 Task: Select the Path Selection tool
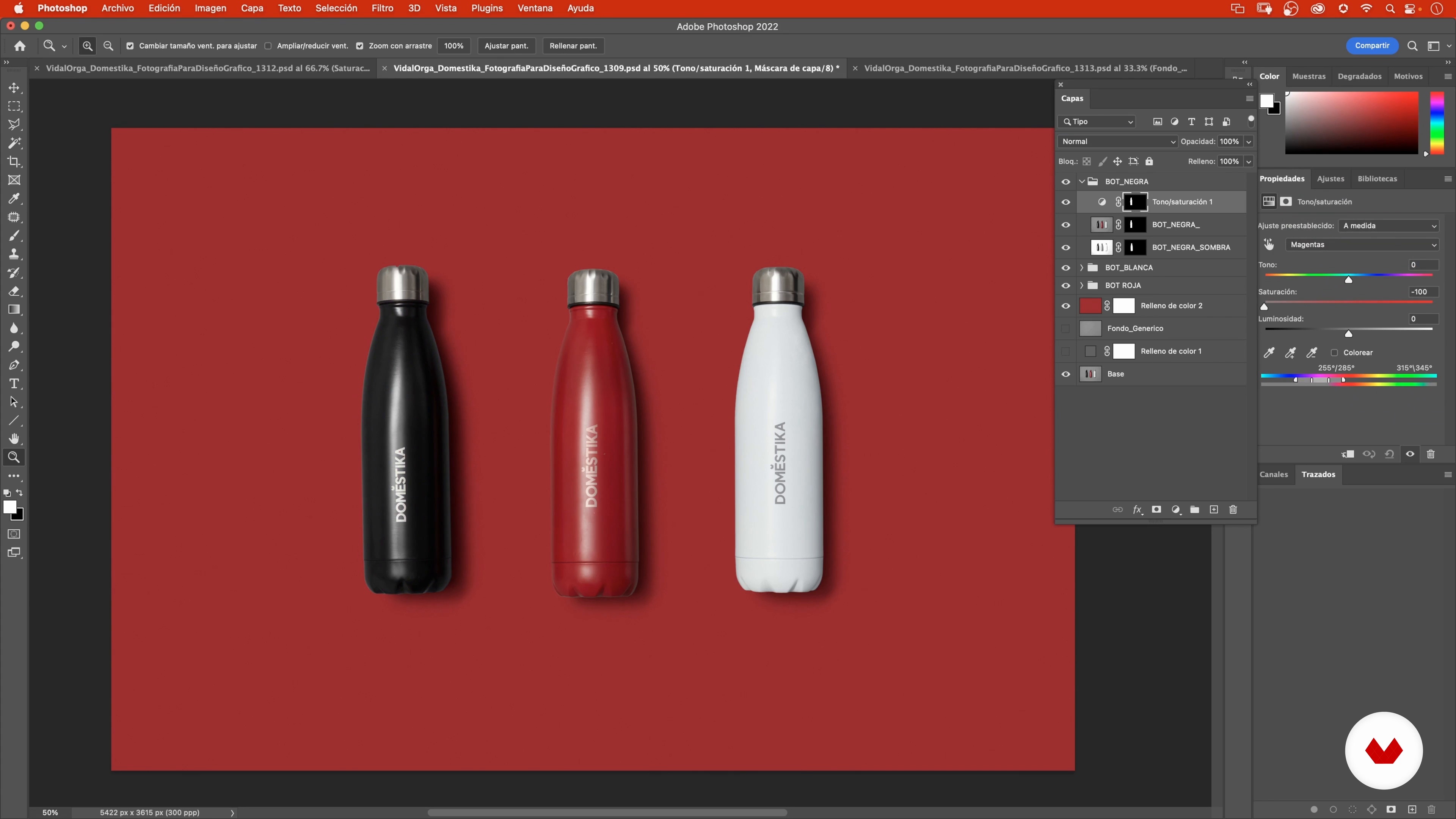pos(14,402)
